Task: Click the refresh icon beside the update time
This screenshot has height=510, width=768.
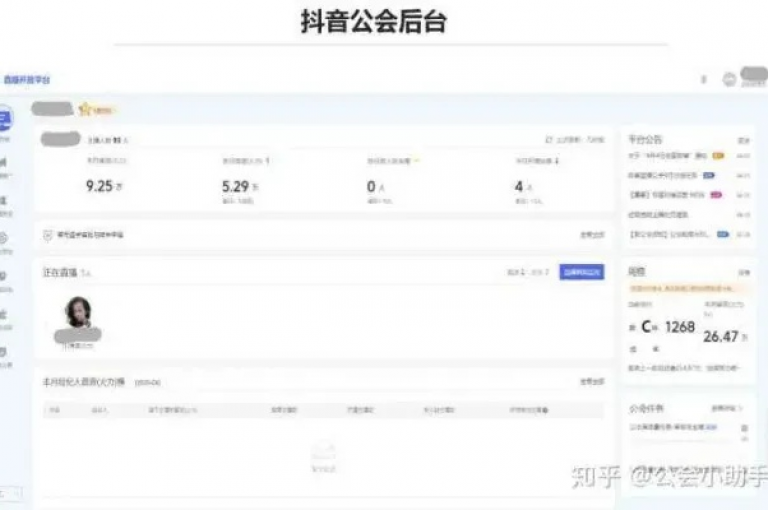Action: point(549,140)
